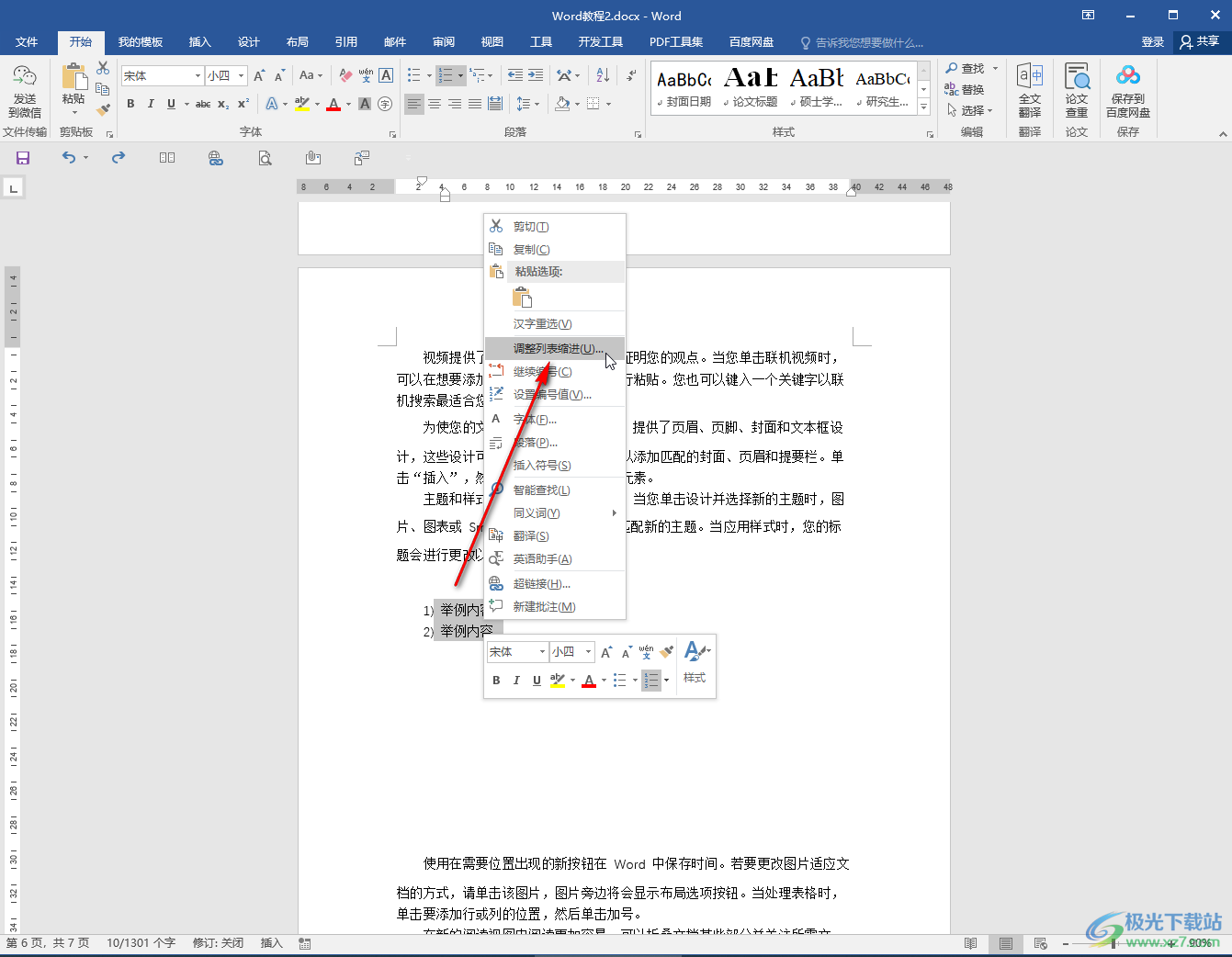
Task: Click 登录 to sign in
Action: pos(1152,42)
